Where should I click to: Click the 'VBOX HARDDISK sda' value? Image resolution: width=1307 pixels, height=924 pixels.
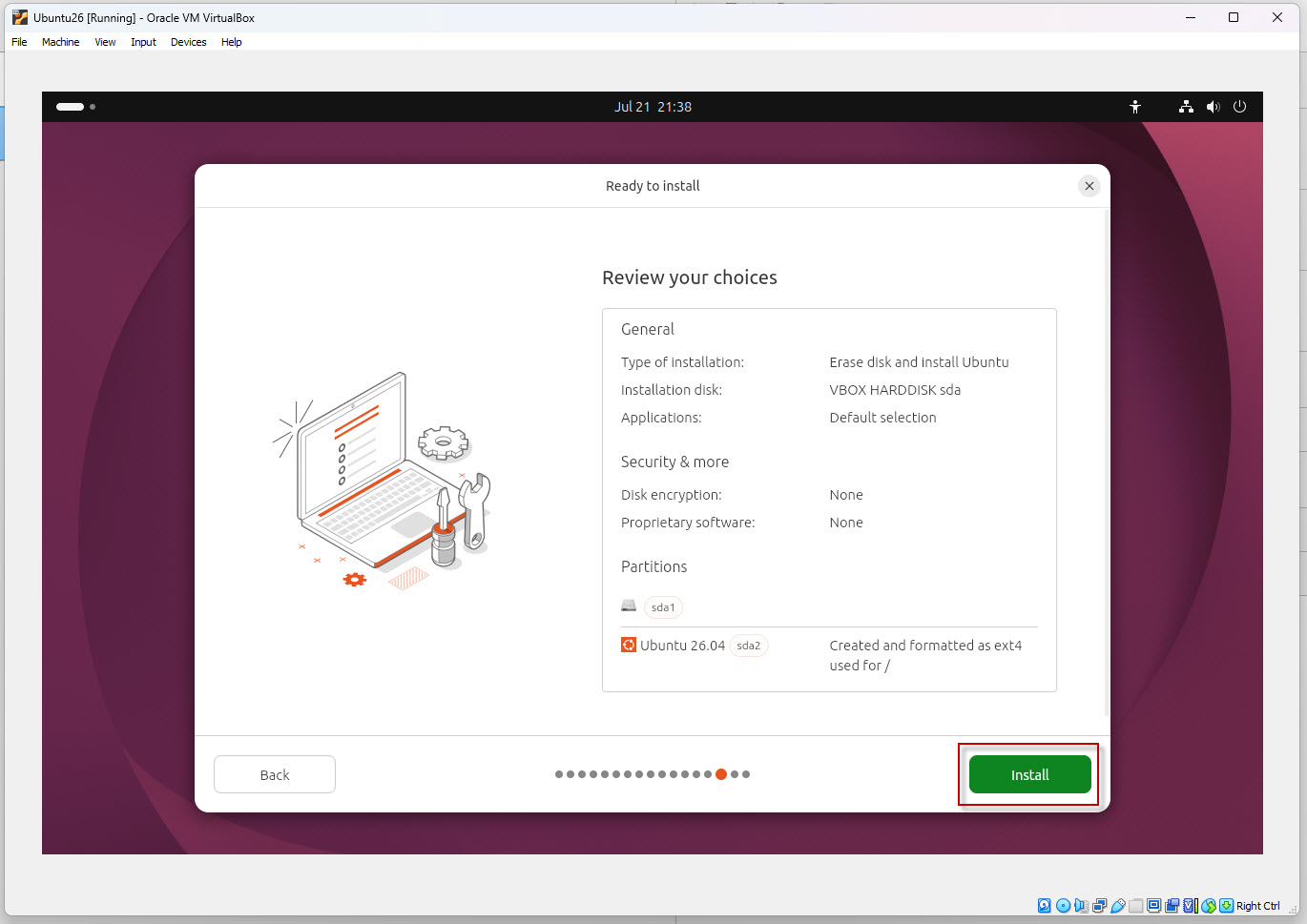point(895,390)
